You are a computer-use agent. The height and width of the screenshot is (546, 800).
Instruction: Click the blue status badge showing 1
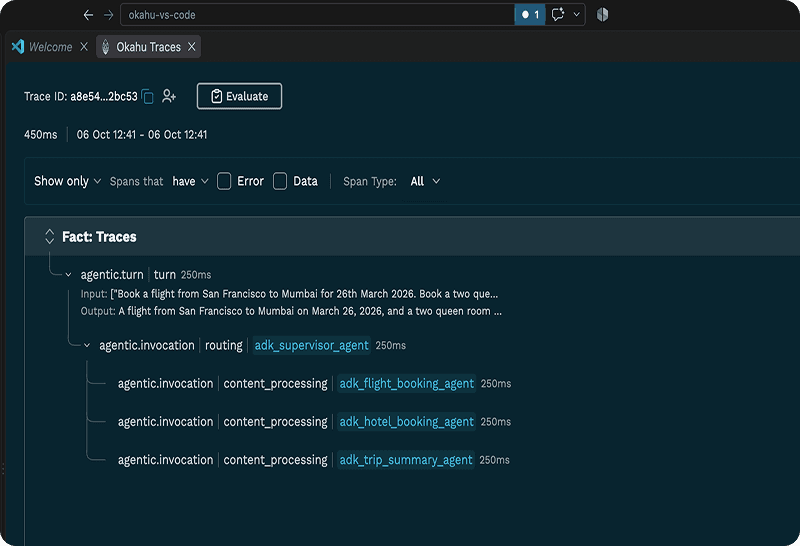(x=530, y=15)
